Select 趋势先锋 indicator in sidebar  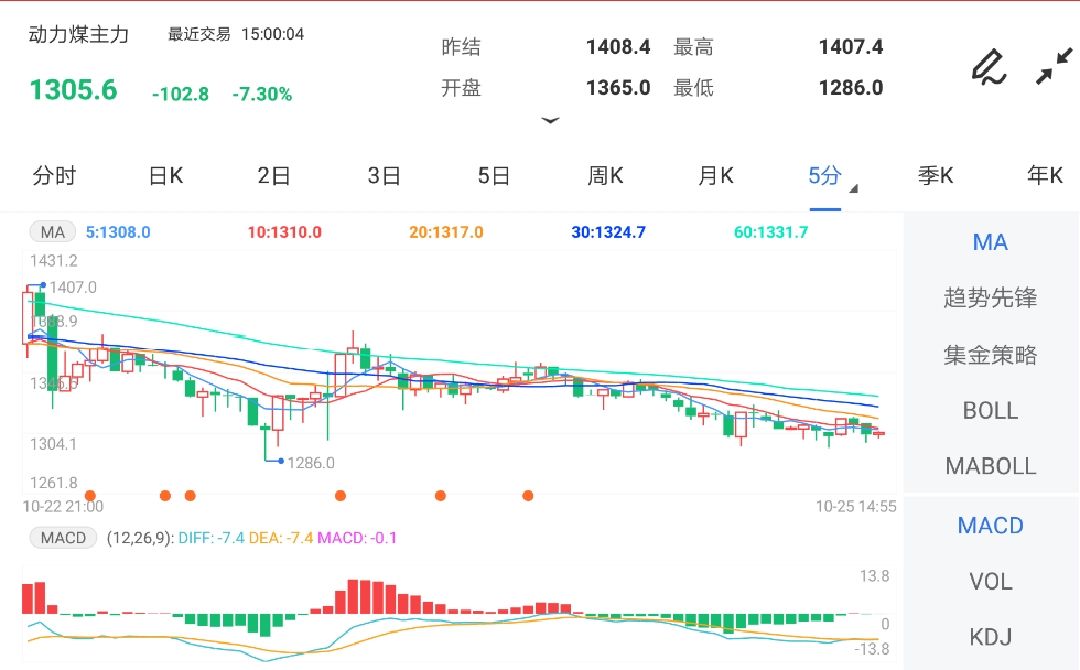tap(990, 297)
